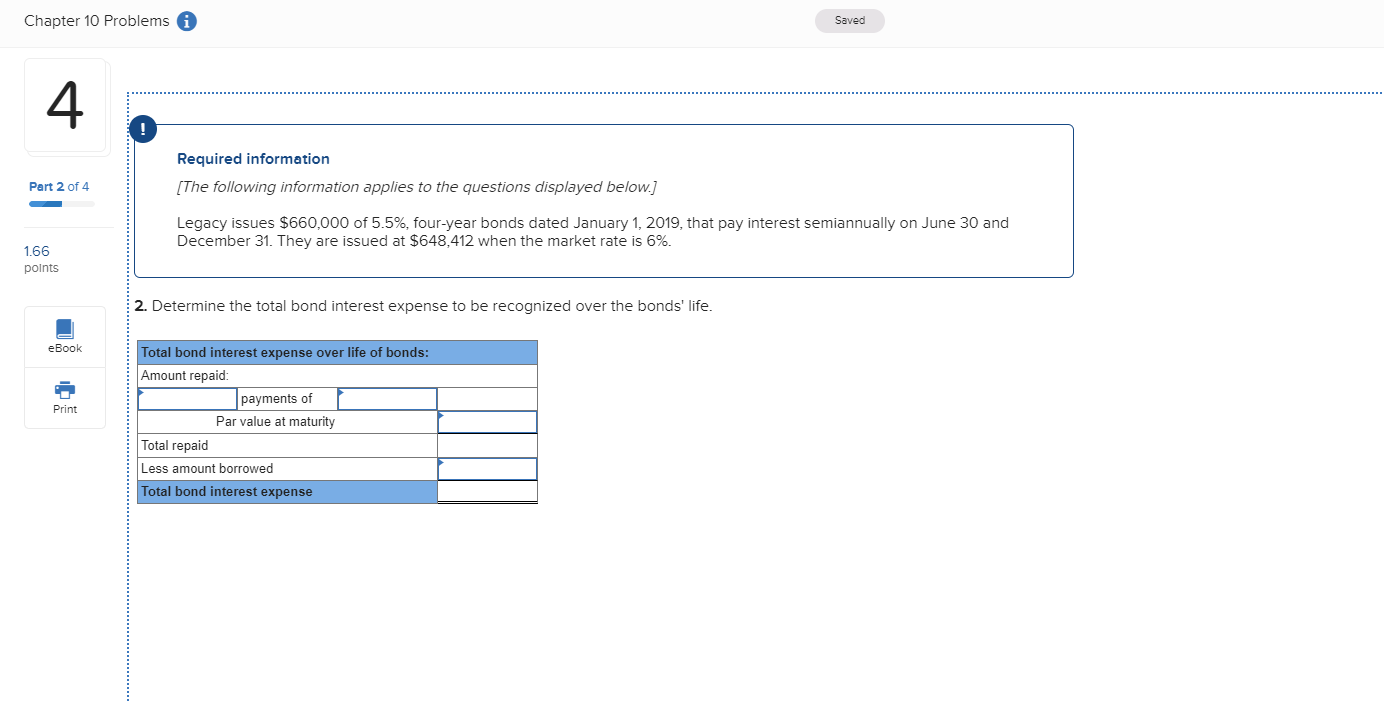
Task: Click the Chapter 10 Problems title
Action: [x=97, y=20]
